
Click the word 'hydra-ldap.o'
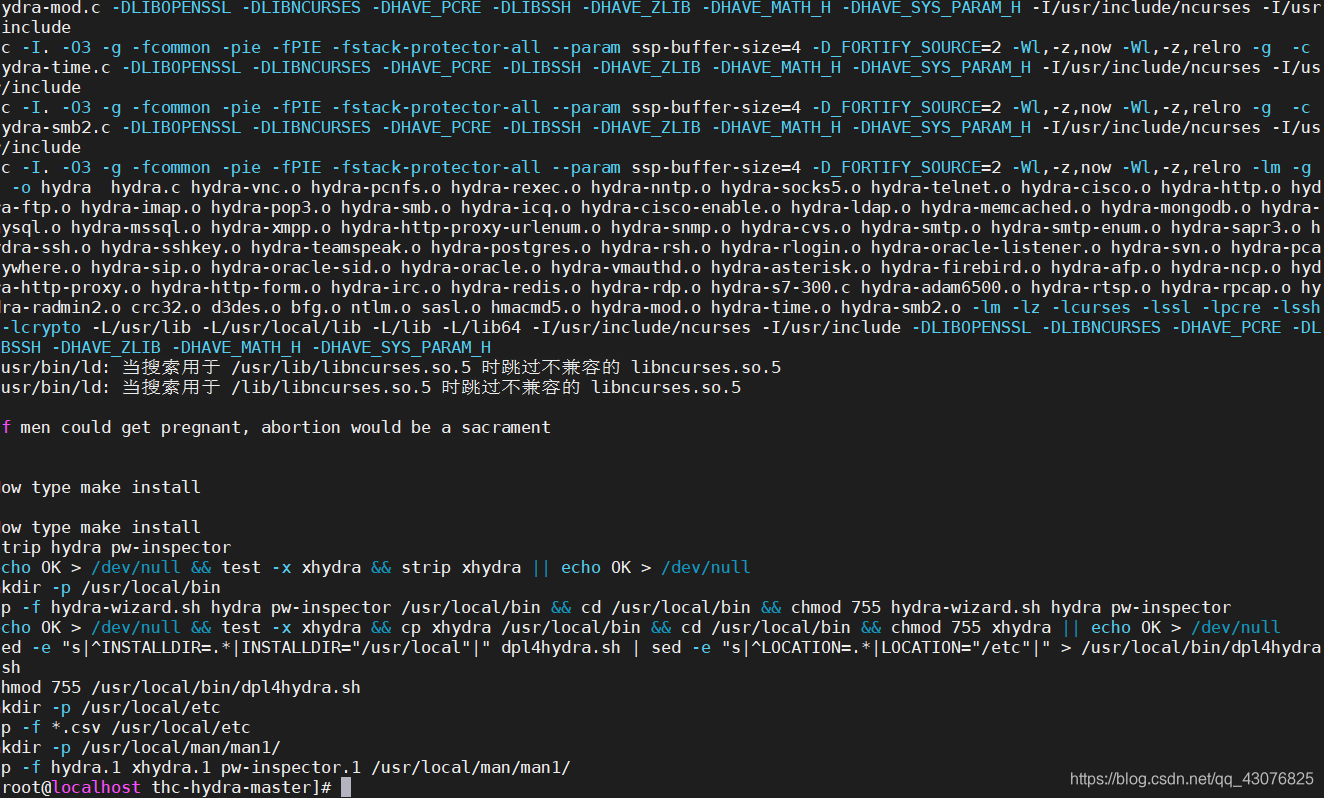pos(851,208)
